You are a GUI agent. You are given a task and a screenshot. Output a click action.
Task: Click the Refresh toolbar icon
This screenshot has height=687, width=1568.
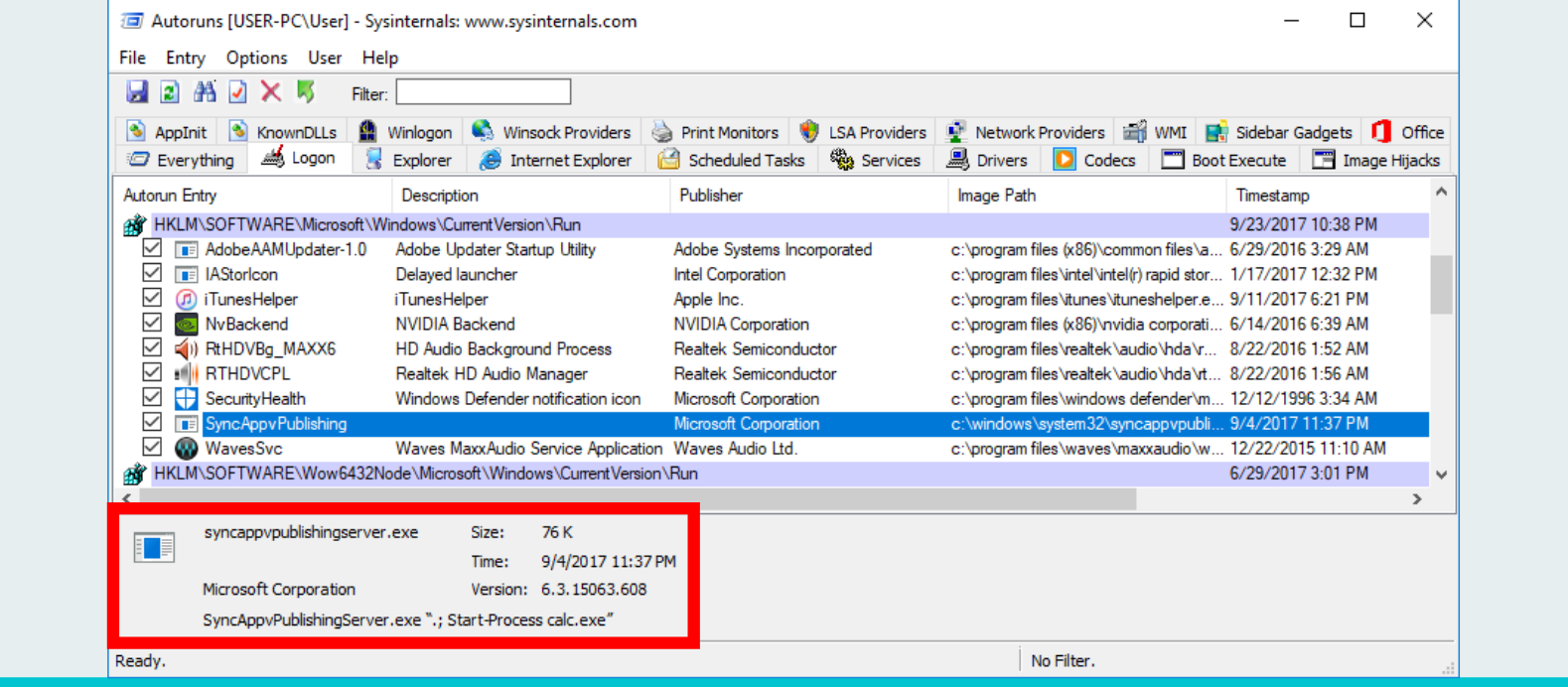coord(170,92)
